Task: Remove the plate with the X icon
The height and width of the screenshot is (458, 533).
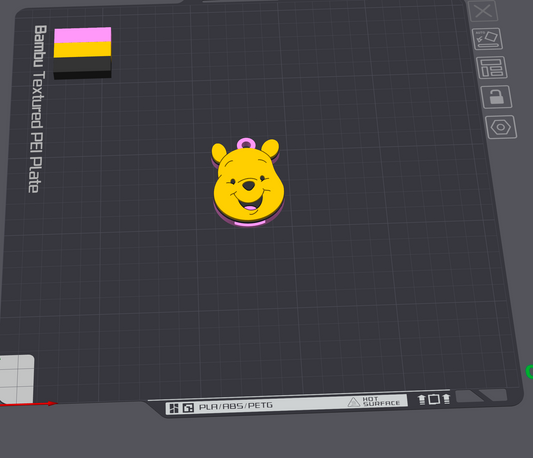Action: point(483,11)
